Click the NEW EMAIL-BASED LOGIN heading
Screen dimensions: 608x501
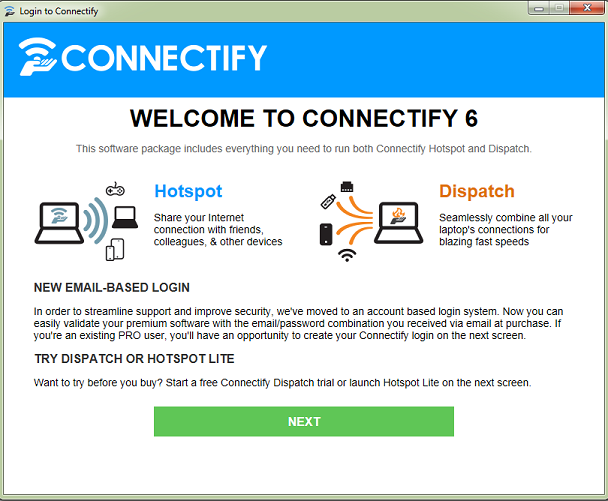(112, 287)
